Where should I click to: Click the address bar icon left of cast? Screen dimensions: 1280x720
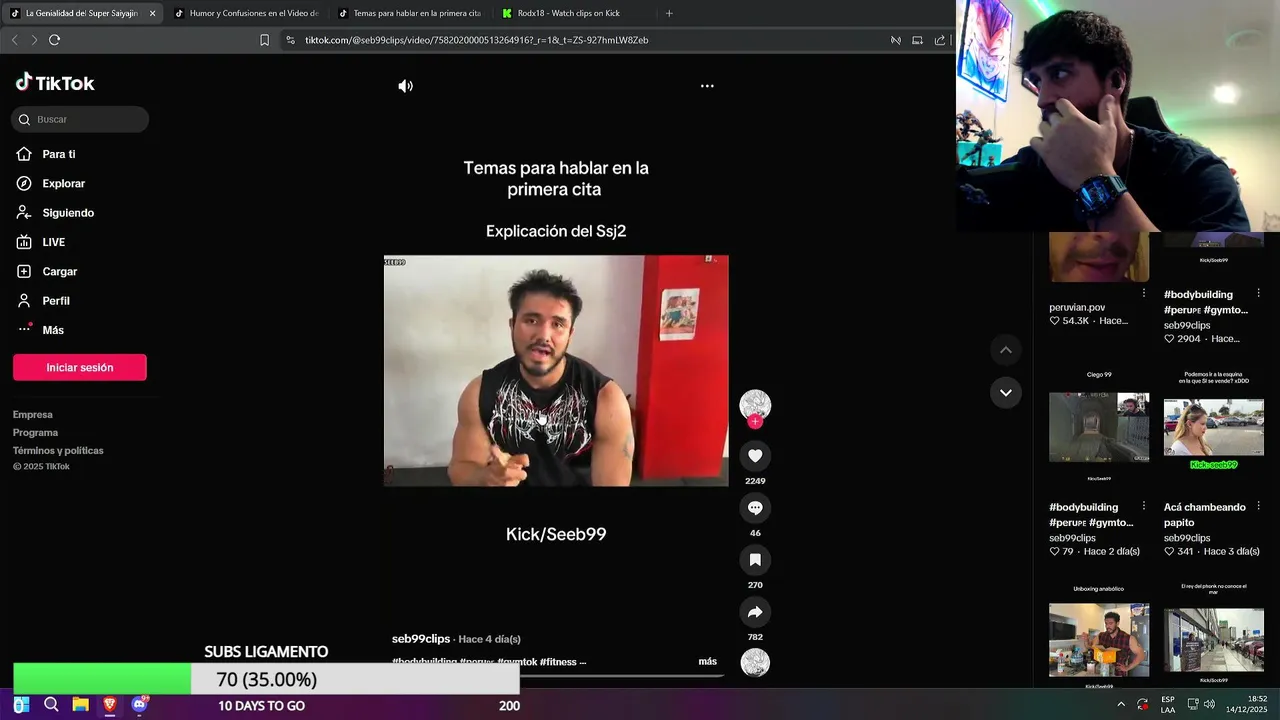[896, 40]
